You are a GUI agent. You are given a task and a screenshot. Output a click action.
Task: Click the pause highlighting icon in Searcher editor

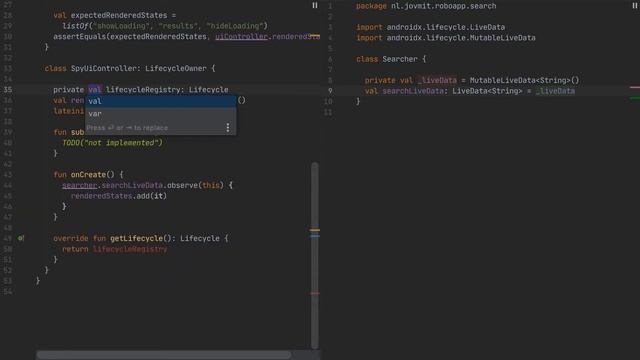pos(635,5)
